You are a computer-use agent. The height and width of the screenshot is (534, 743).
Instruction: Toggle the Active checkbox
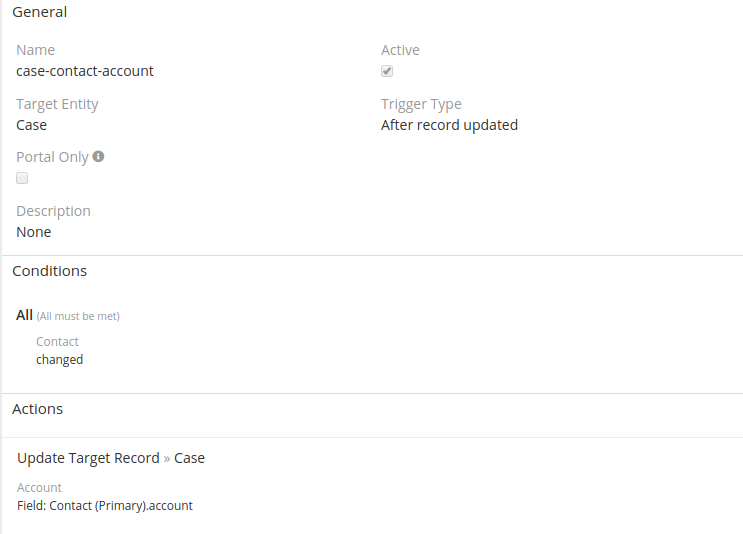click(x=387, y=71)
